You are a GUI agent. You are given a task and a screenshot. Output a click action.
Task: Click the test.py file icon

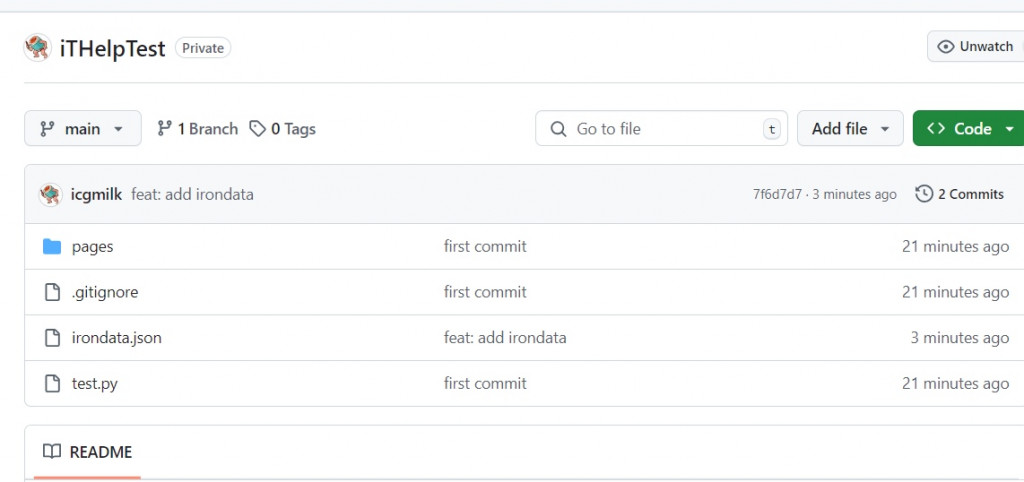52,383
